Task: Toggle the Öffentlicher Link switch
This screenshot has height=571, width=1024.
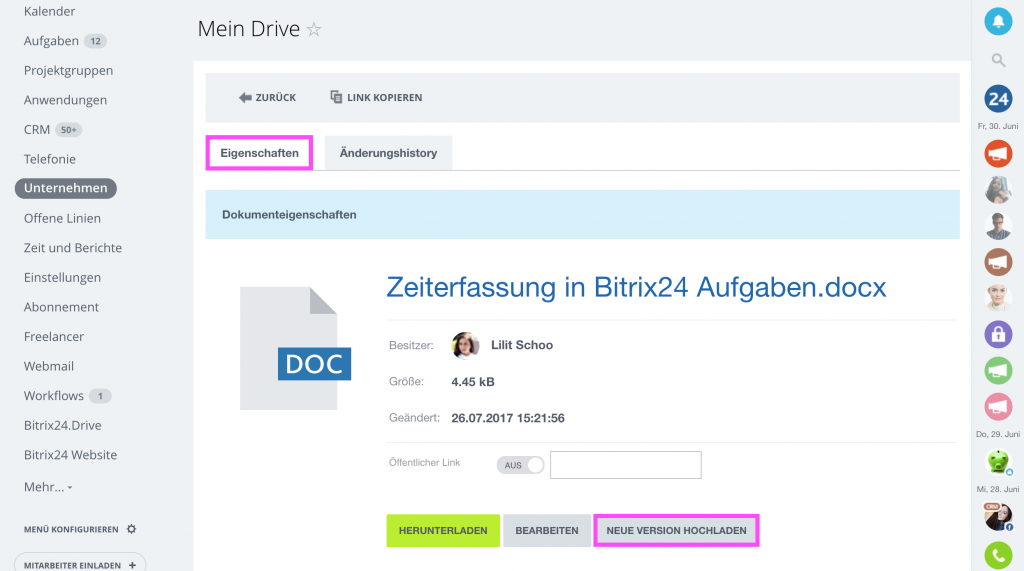Action: pyautogui.click(x=520, y=465)
